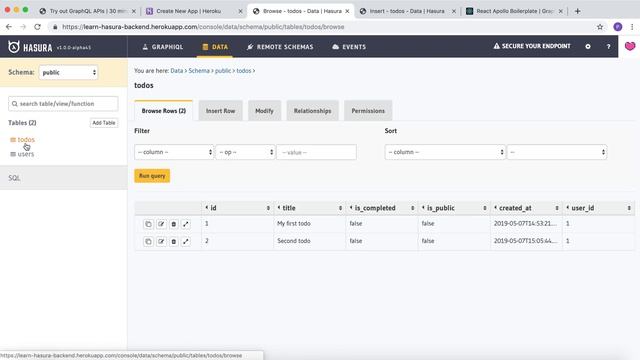640x360 pixels.
Task: Click the todos breadcrumb link
Action: [x=244, y=71]
